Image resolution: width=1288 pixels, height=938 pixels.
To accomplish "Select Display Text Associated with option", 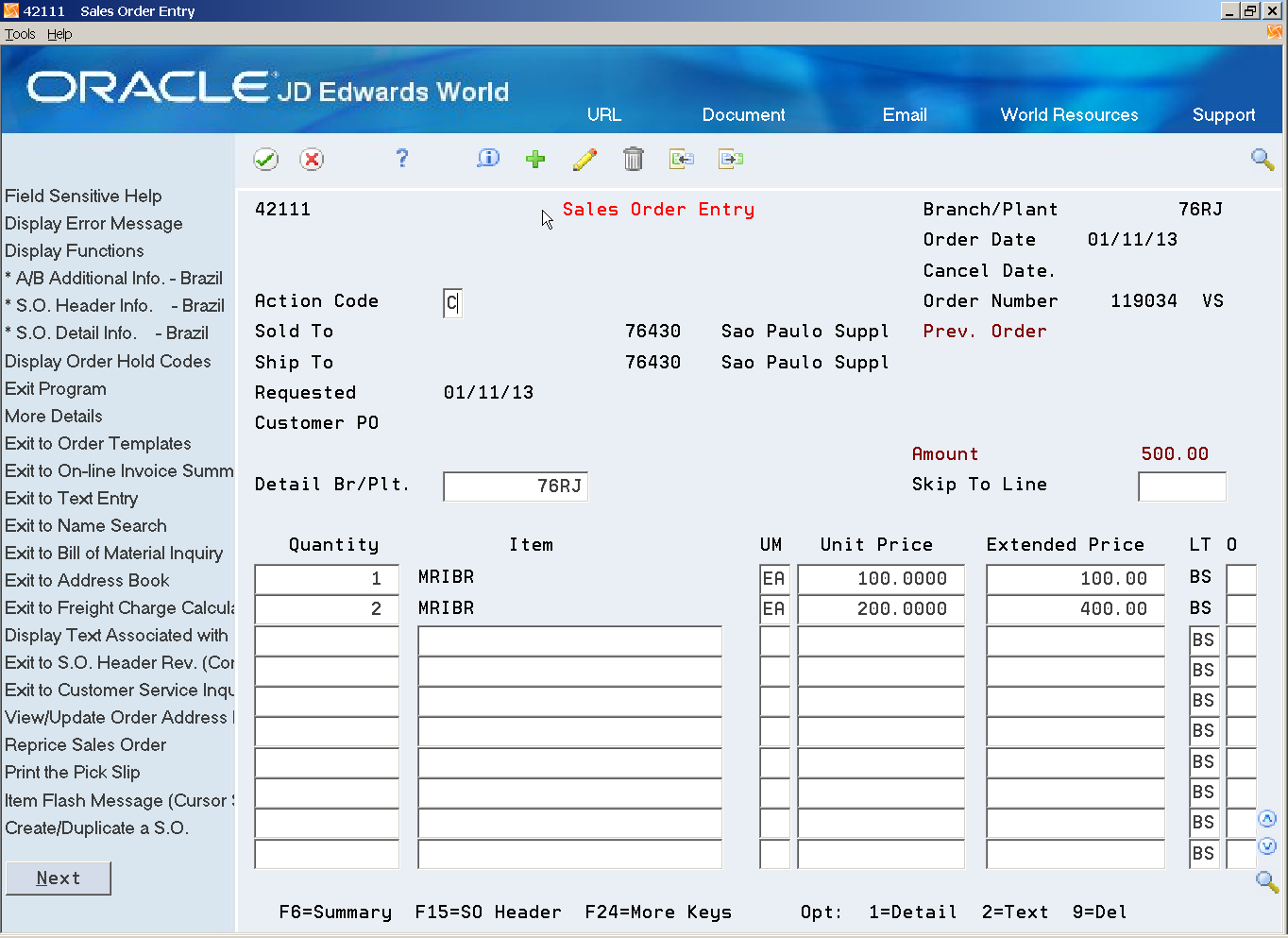I will pos(116,635).
